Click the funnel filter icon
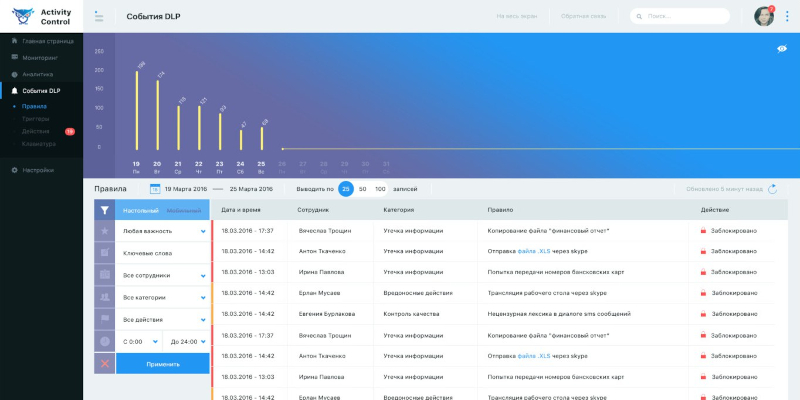This screenshot has width=800, height=400. (104, 210)
